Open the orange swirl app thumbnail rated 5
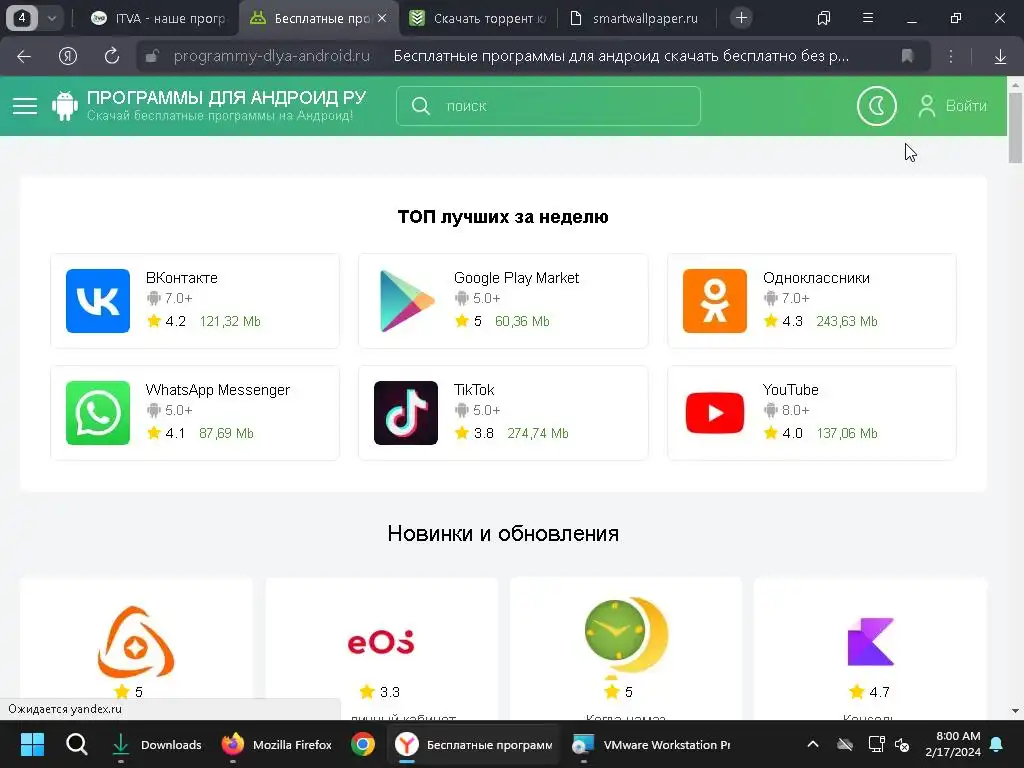 tap(136, 642)
